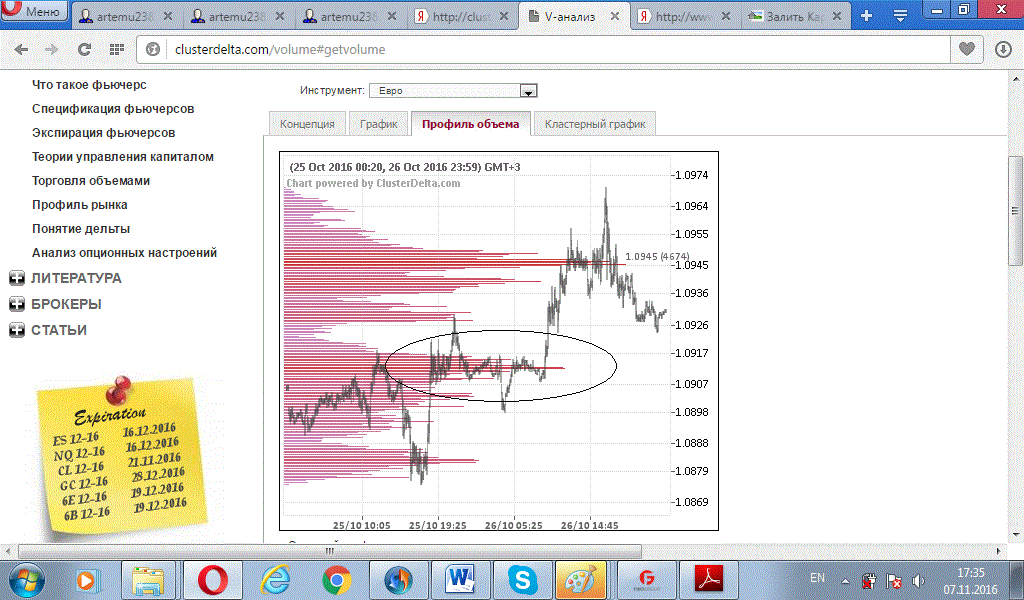Expand the СТАТЬИ section plus icon
The image size is (1024, 600).
(x=17, y=330)
